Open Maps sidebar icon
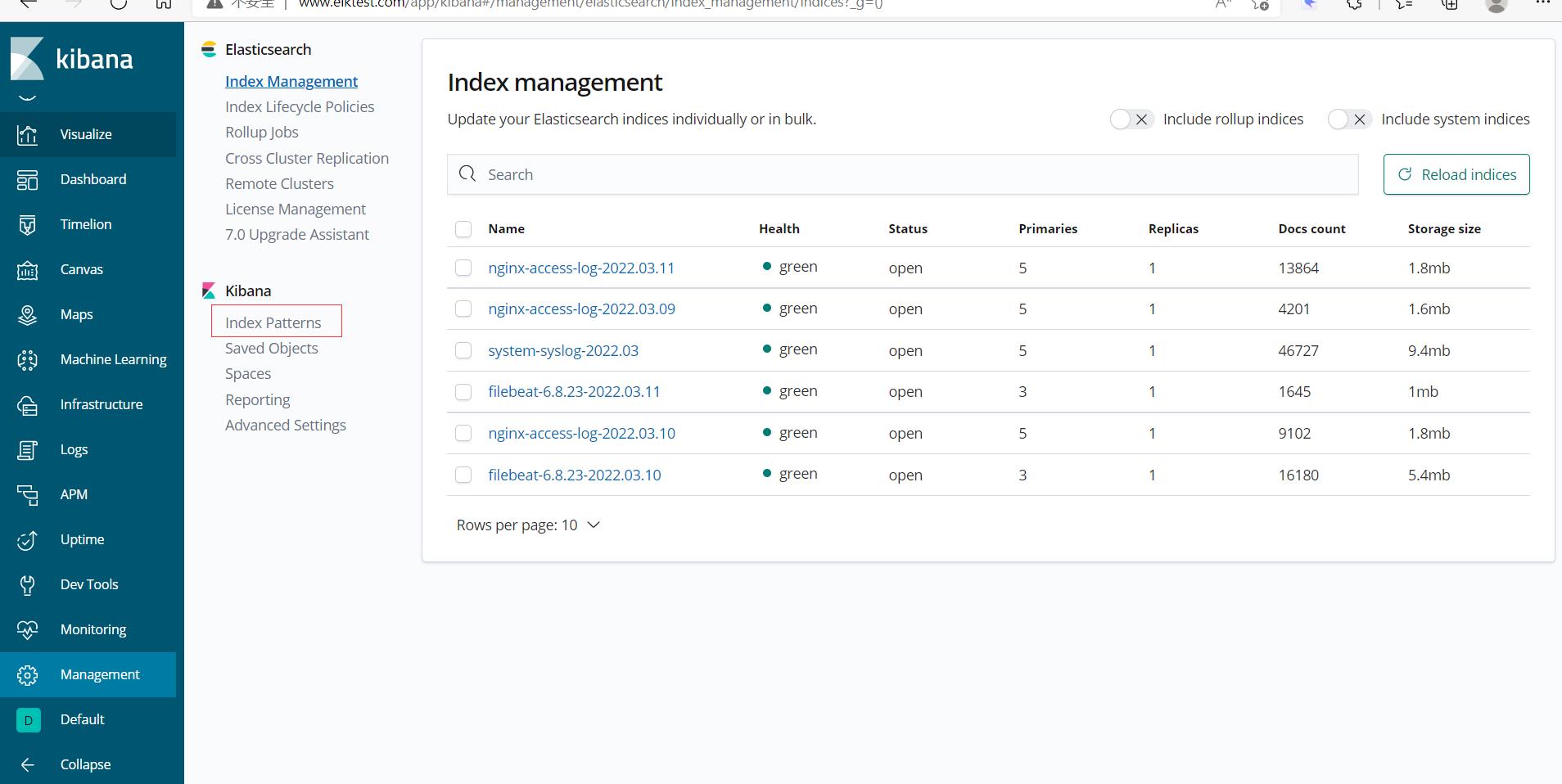 click(x=27, y=314)
